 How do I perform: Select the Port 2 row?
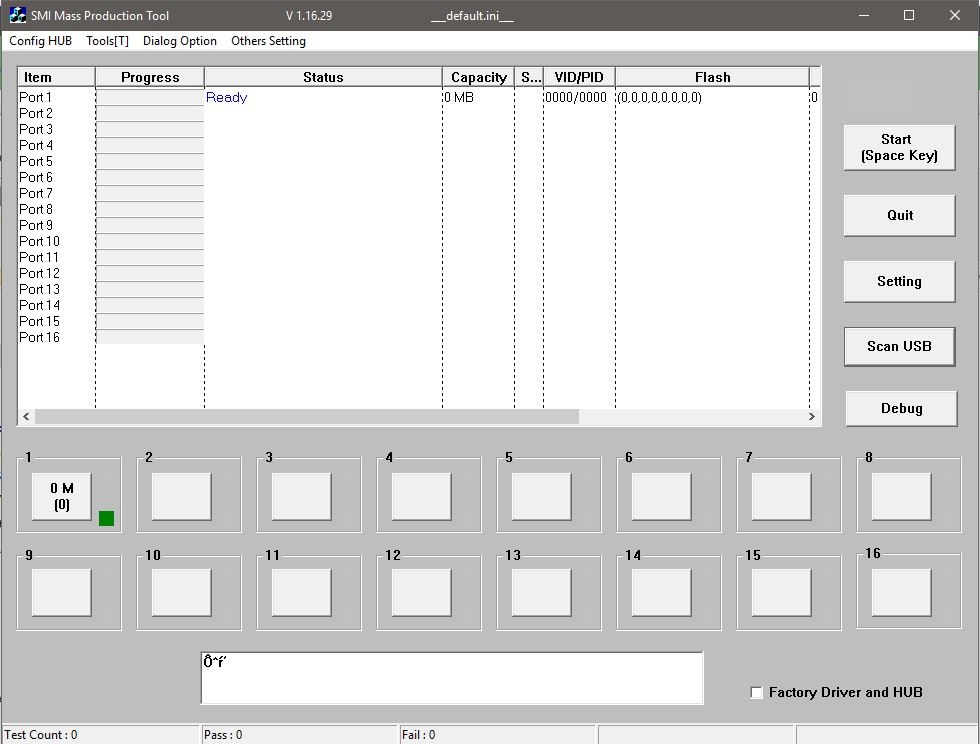(418, 113)
